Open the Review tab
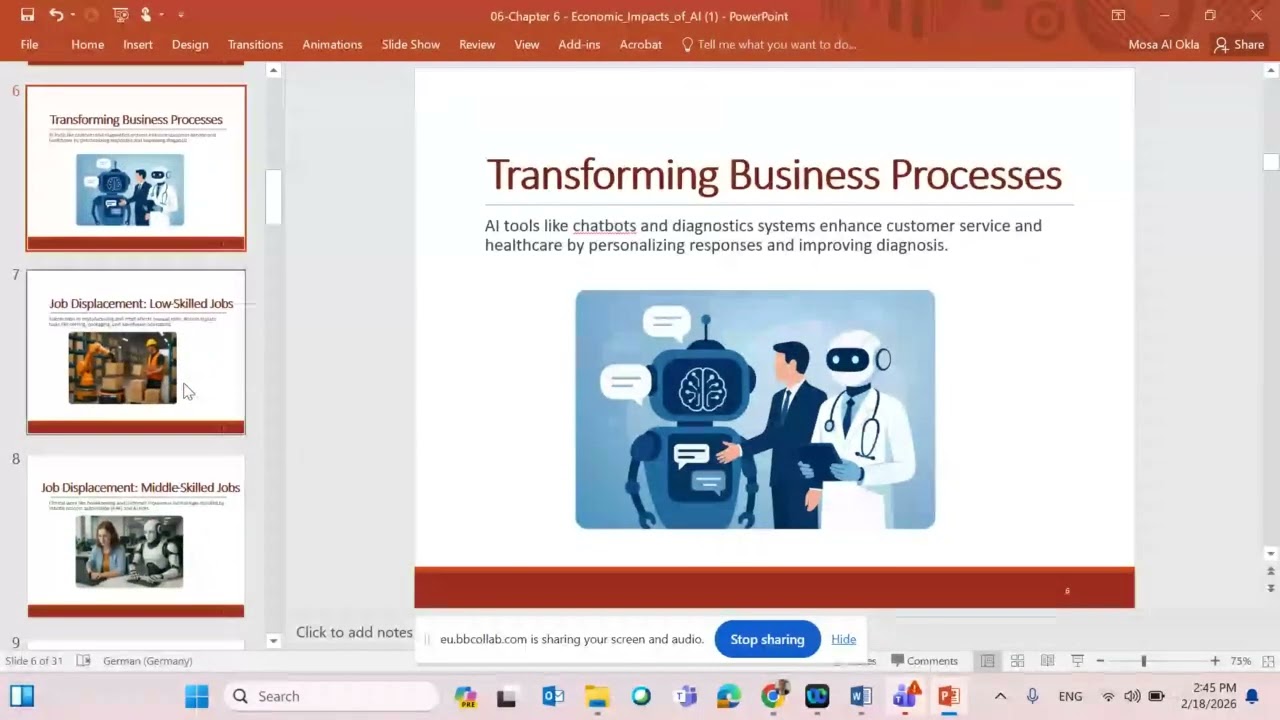 [x=477, y=45]
